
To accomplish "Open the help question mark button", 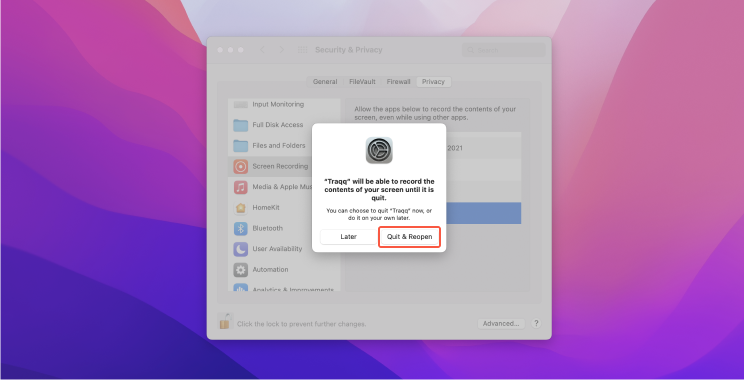I will click(x=536, y=324).
